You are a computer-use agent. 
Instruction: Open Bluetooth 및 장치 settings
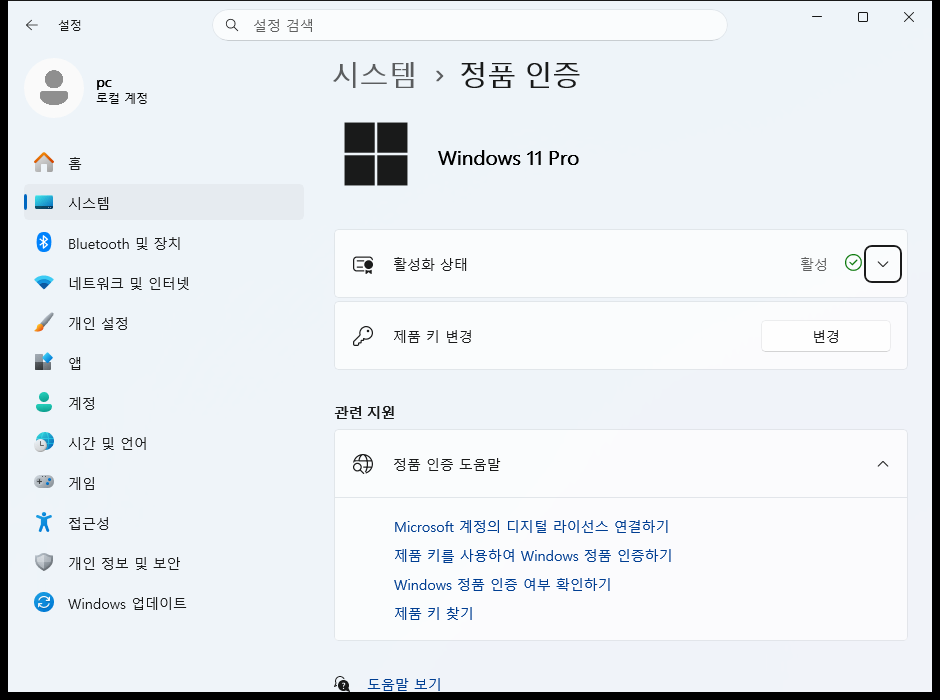click(x=164, y=243)
